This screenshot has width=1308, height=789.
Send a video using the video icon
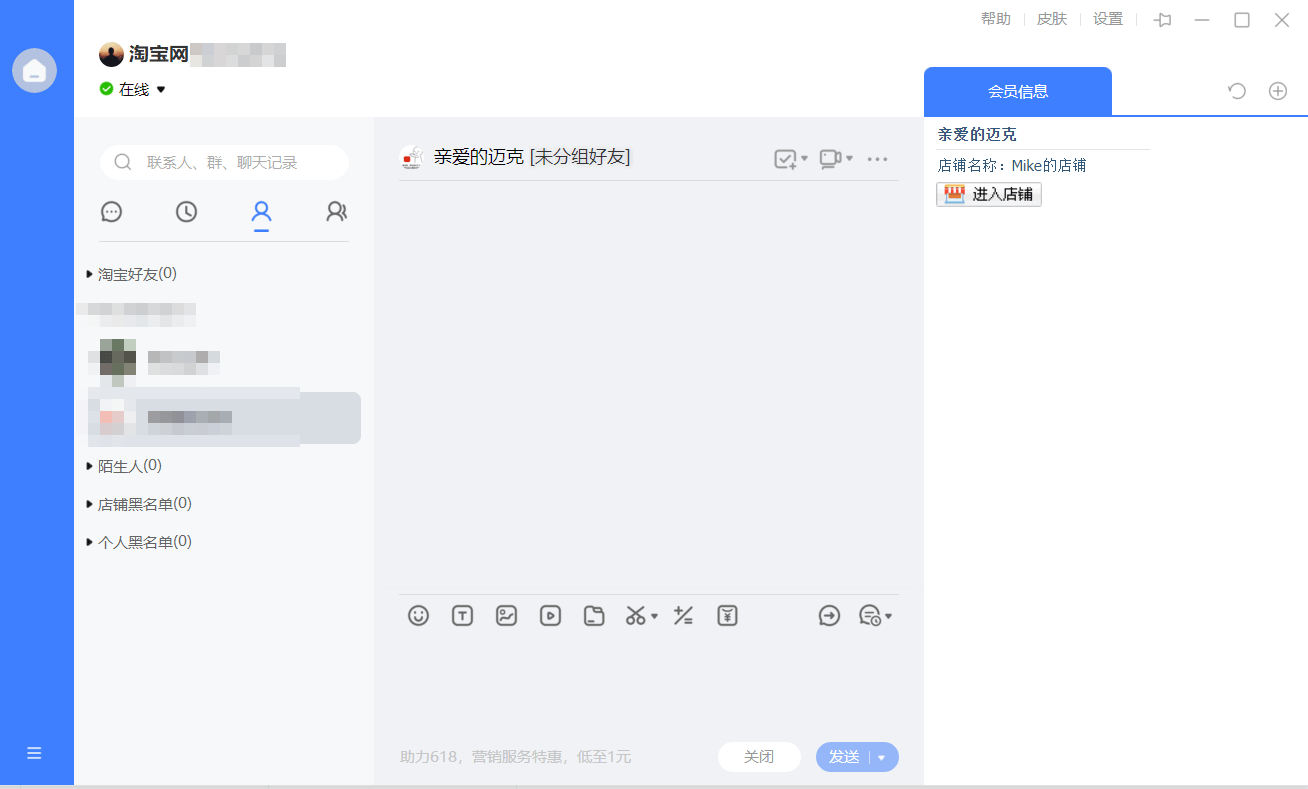[550, 616]
